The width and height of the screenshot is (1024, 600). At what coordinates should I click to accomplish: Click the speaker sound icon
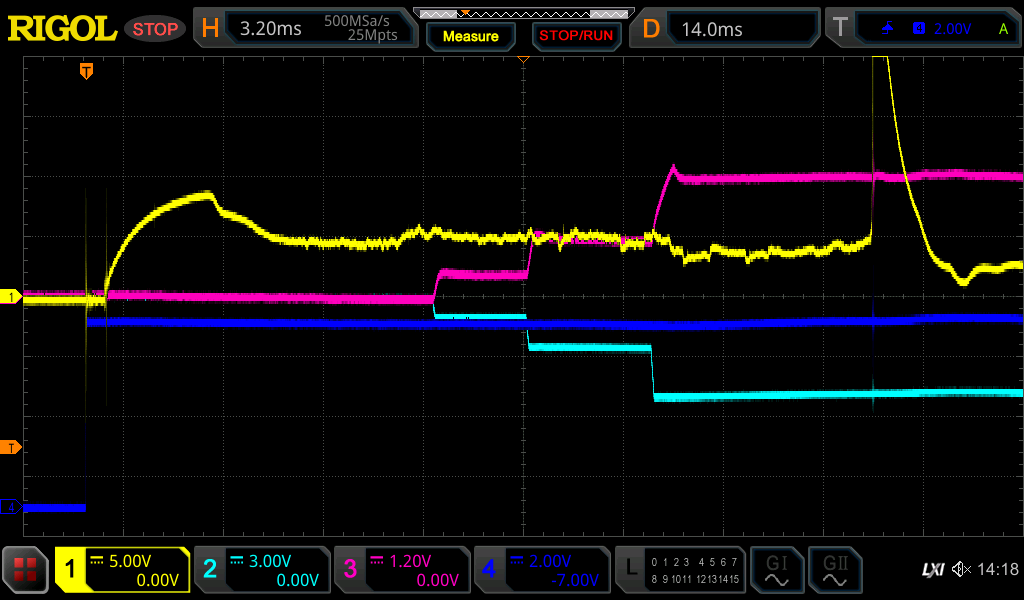pyautogui.click(x=961, y=570)
